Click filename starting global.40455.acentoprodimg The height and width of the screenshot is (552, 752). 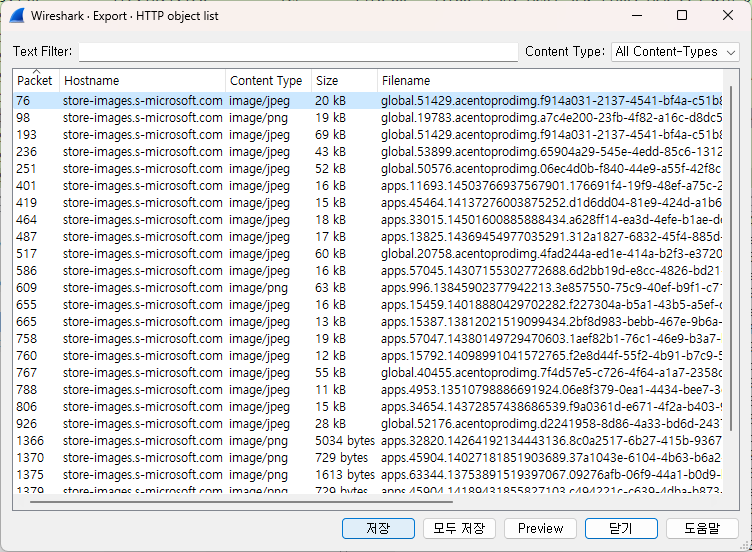(551, 373)
